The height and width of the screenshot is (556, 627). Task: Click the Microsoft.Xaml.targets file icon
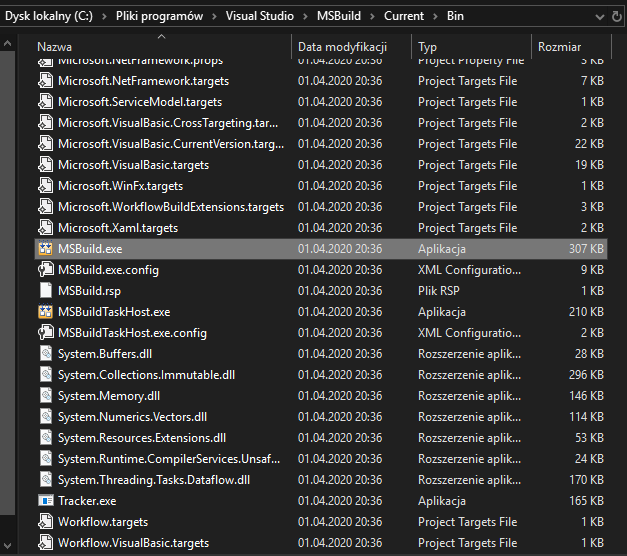pos(46,228)
